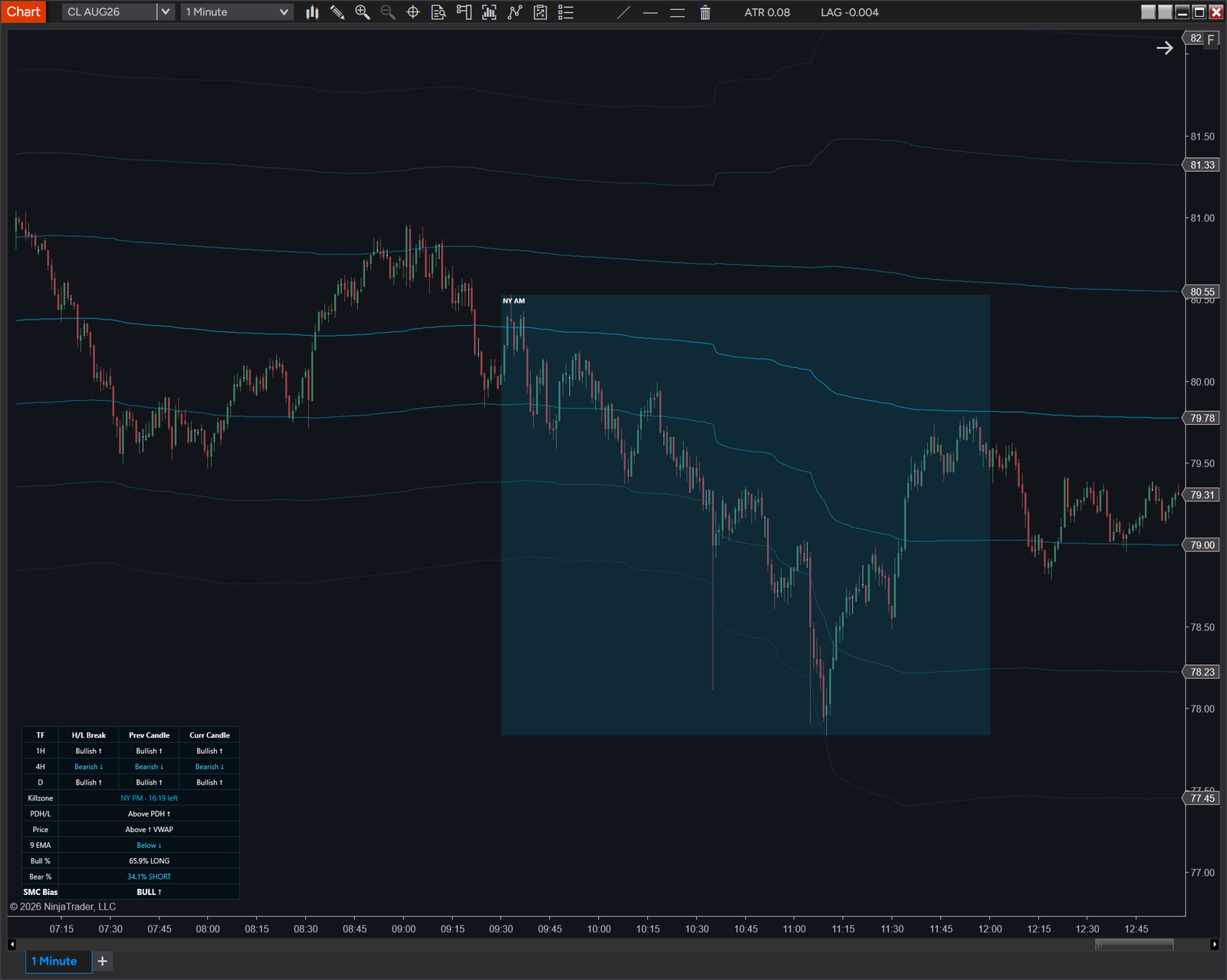Click the NY PM - 16:19 left killzone cell
Image resolution: width=1227 pixels, height=980 pixels.
click(150, 798)
